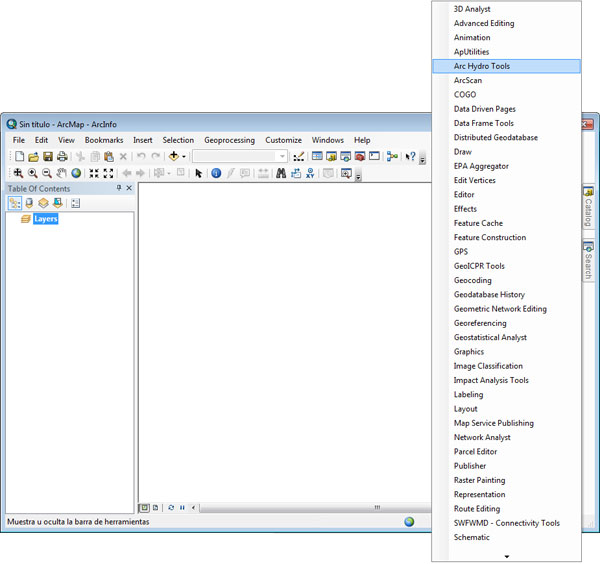Choose Editor in toolbar list
Image resolution: width=600 pixels, height=564 pixels.
click(x=506, y=194)
